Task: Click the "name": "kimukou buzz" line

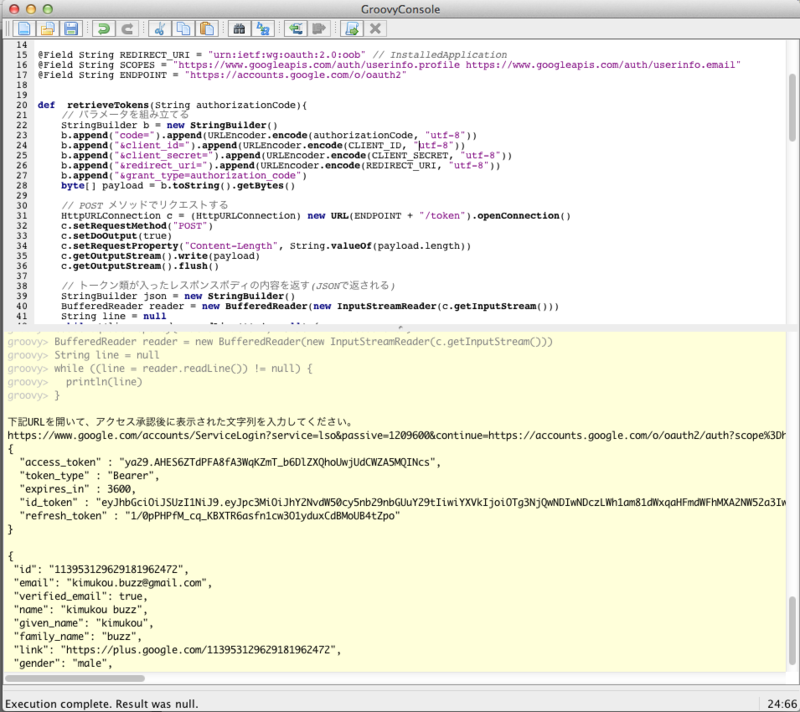Action: click(x=81, y=609)
